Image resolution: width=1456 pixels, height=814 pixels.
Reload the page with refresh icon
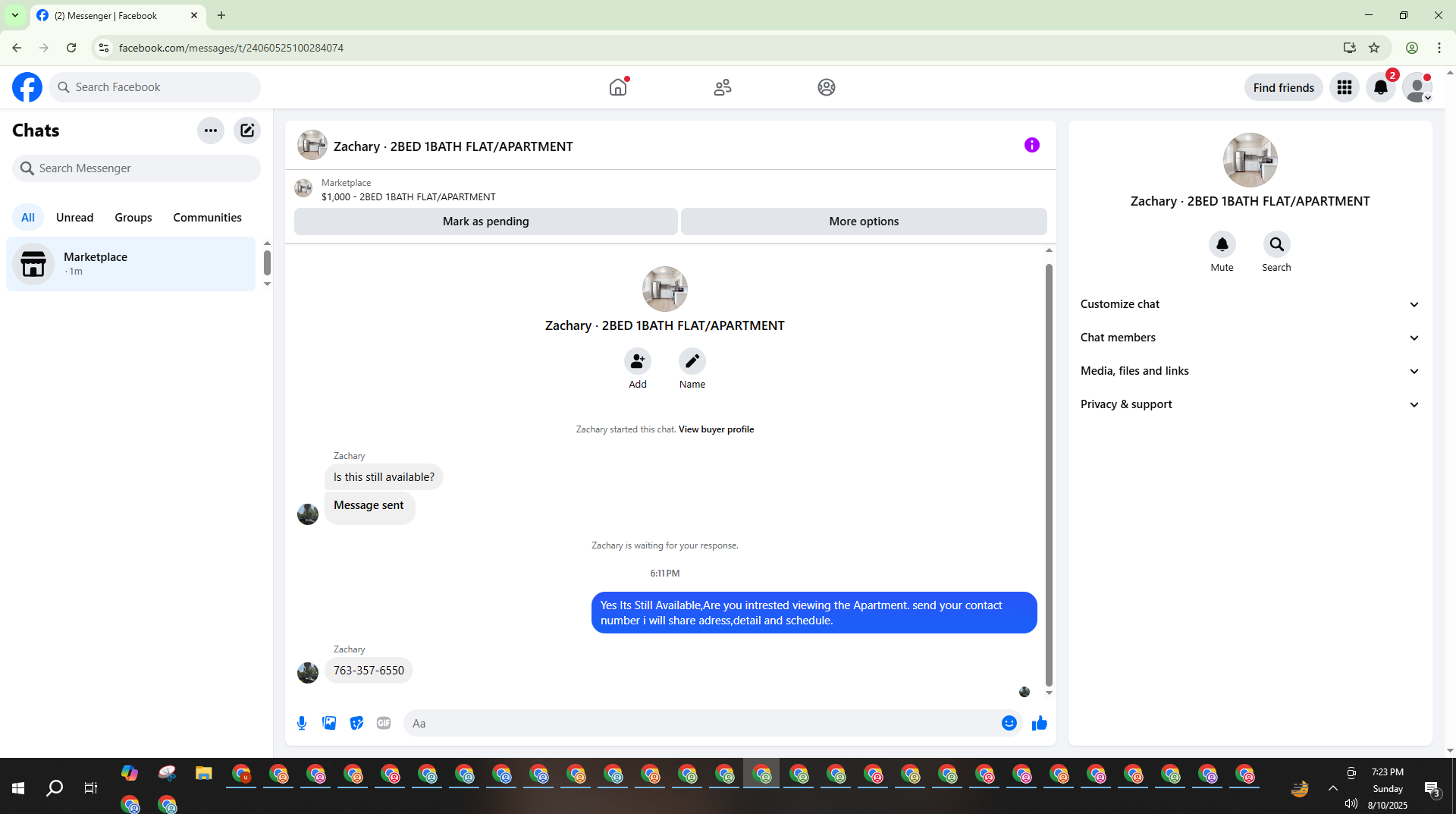(71, 48)
